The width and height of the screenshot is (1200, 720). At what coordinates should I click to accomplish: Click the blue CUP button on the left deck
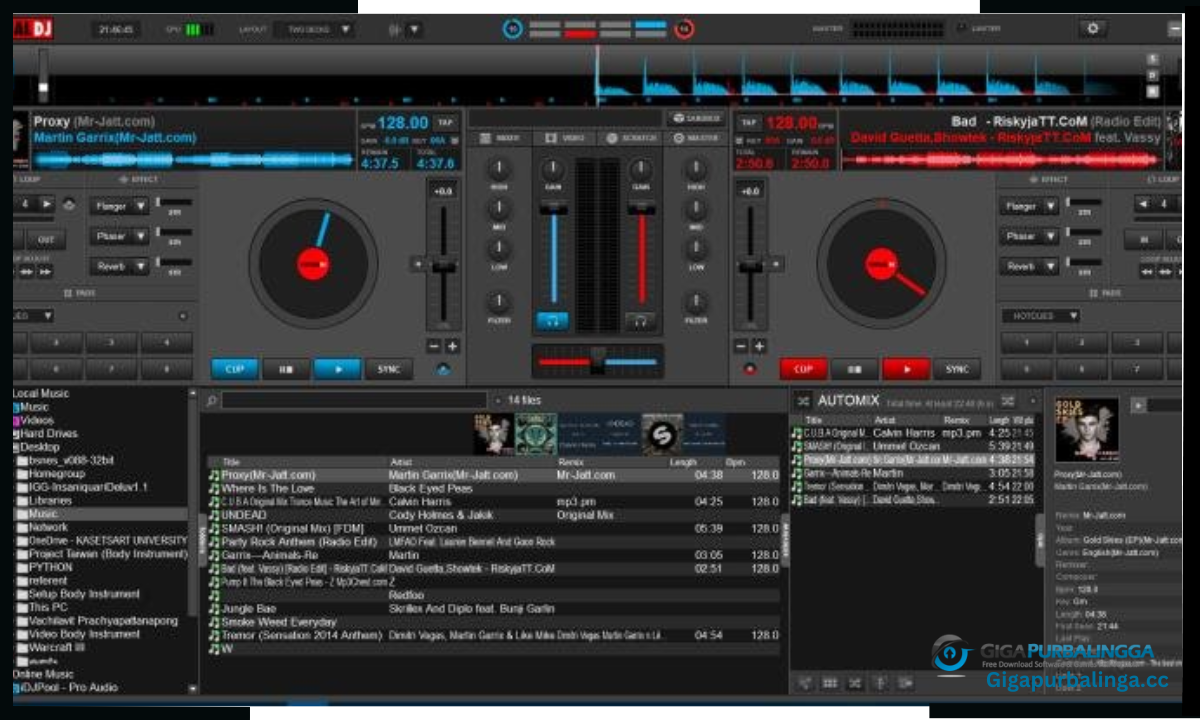(235, 369)
